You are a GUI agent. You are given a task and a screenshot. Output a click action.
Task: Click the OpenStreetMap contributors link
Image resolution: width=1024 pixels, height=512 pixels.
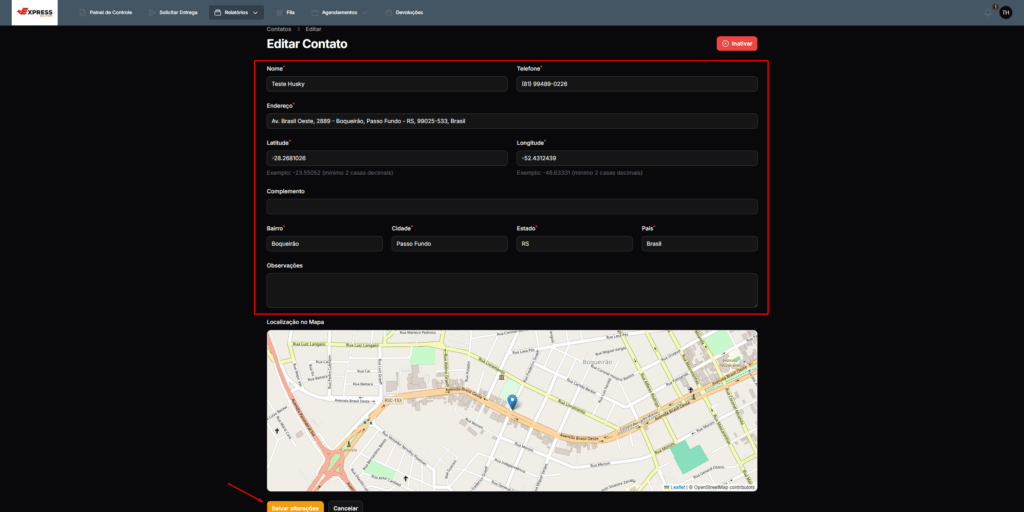tap(723, 487)
